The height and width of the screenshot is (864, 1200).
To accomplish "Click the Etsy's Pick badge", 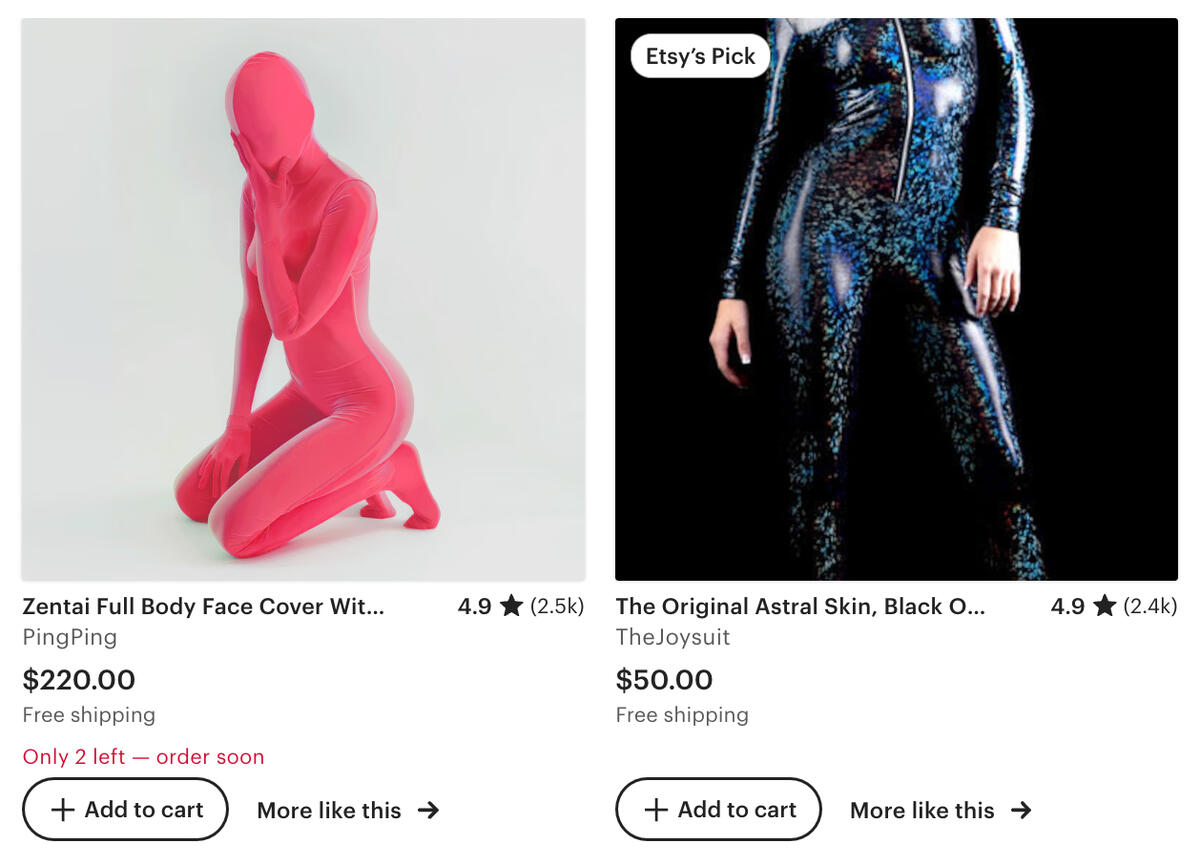I will coord(700,57).
